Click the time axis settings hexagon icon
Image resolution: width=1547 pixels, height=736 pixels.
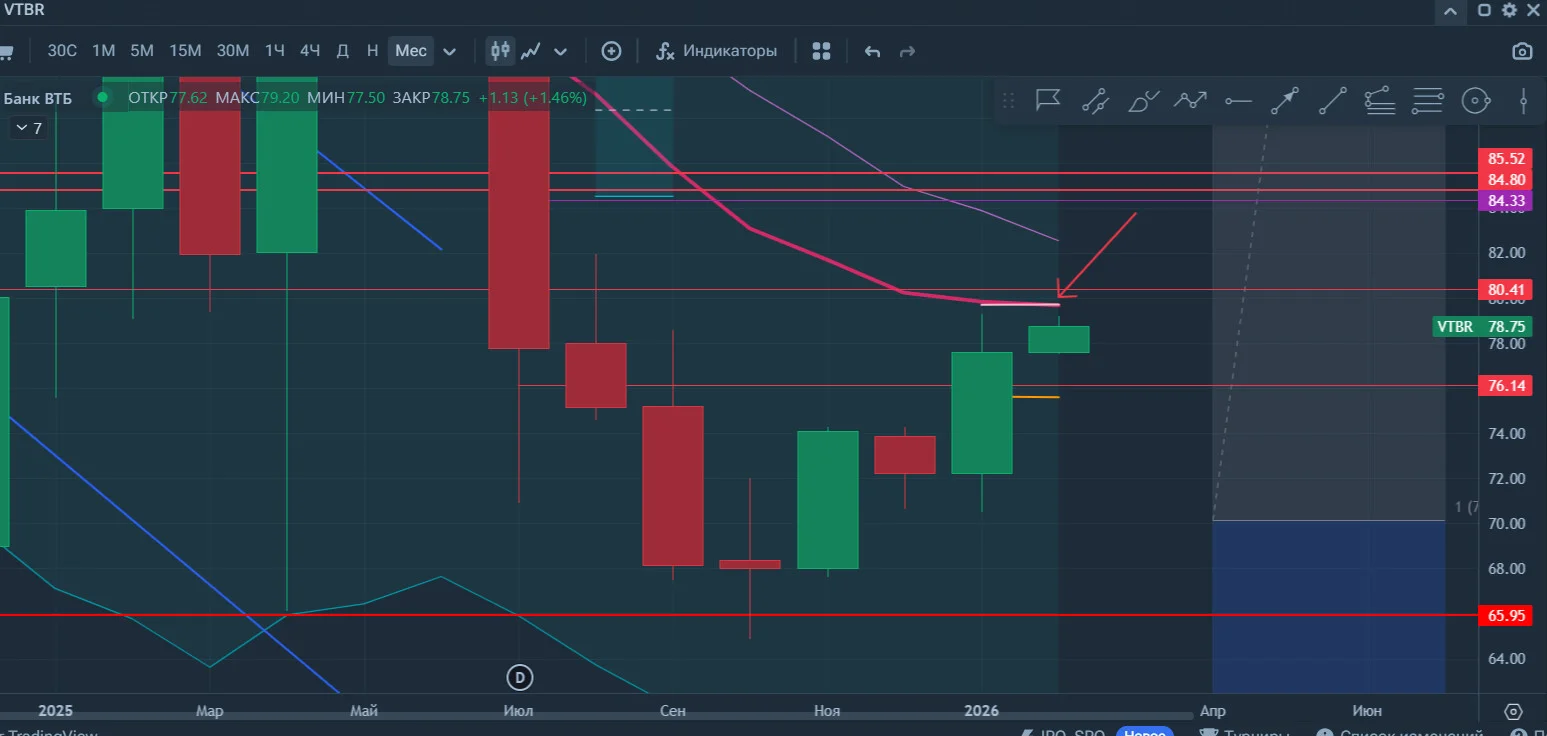1512,711
